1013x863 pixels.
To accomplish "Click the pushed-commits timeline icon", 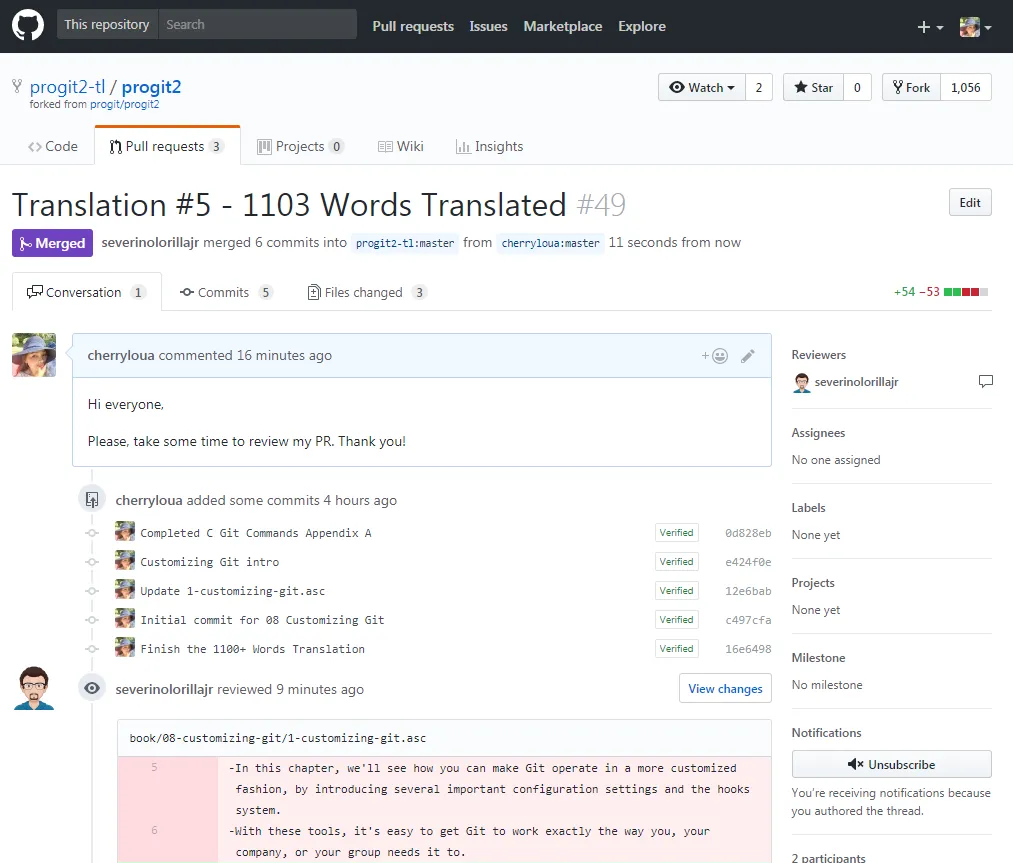I will (x=92, y=499).
